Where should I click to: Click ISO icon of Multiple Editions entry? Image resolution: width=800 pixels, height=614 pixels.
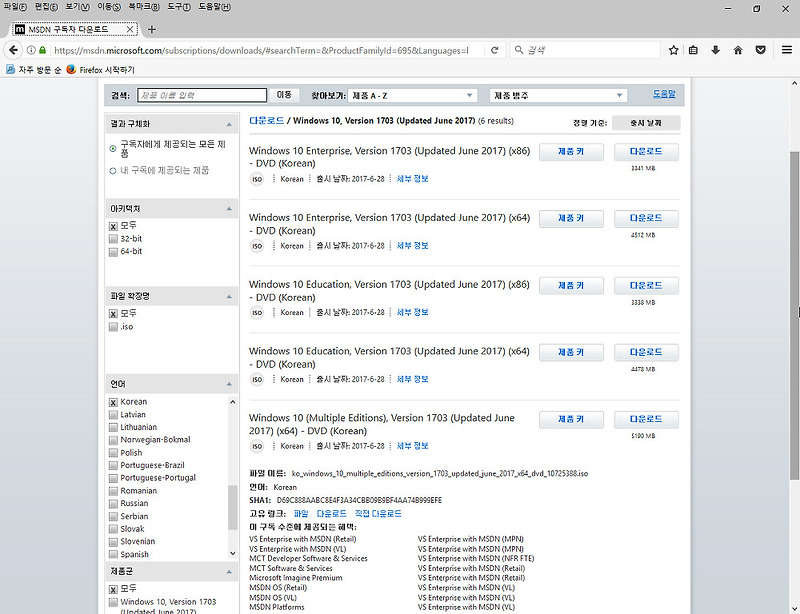point(257,447)
